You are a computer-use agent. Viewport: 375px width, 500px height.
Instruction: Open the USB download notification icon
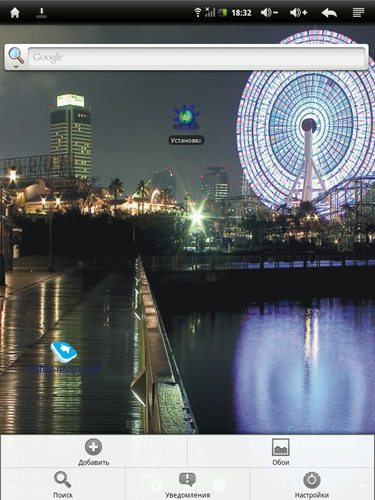point(41,13)
